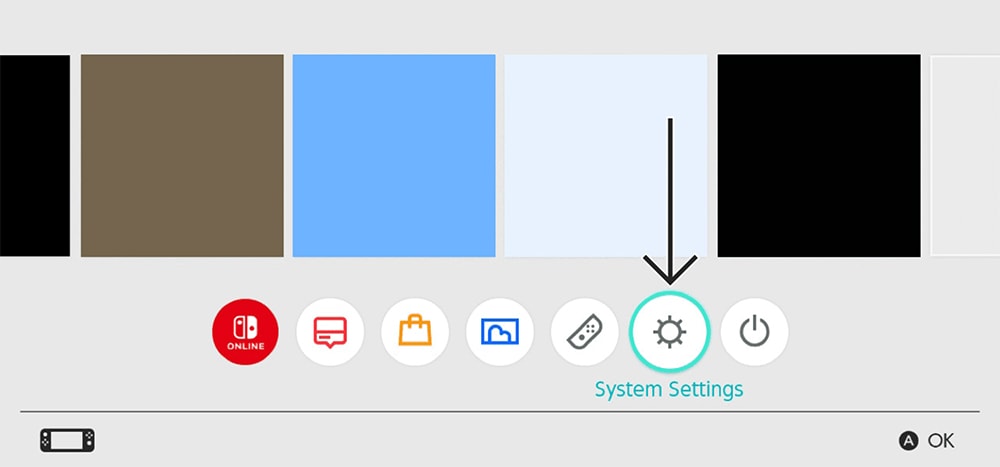The width and height of the screenshot is (1000, 467).
Task: Click the circled A button glyph
Action: [x=908, y=441]
